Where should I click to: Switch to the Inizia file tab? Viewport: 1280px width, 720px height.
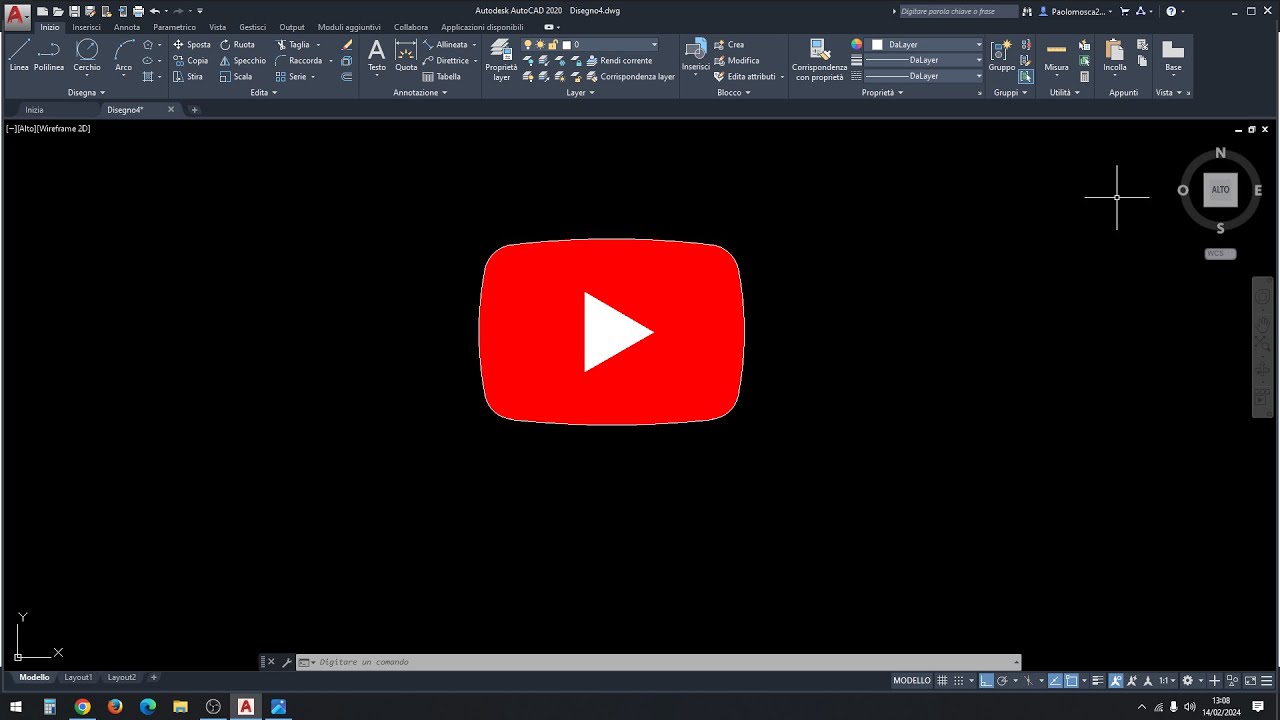point(35,110)
